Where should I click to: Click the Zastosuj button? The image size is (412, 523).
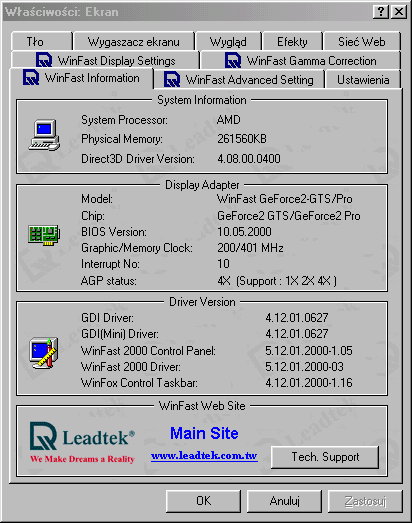365,501
